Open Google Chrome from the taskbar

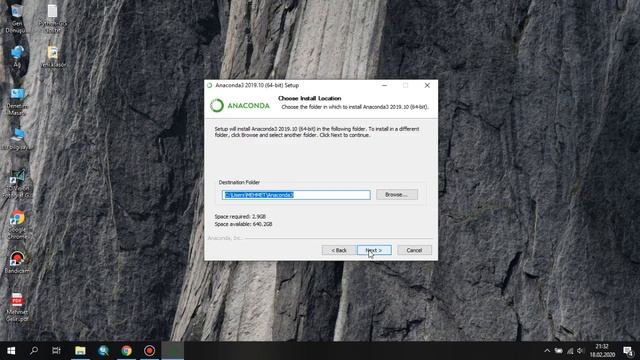[127, 351]
